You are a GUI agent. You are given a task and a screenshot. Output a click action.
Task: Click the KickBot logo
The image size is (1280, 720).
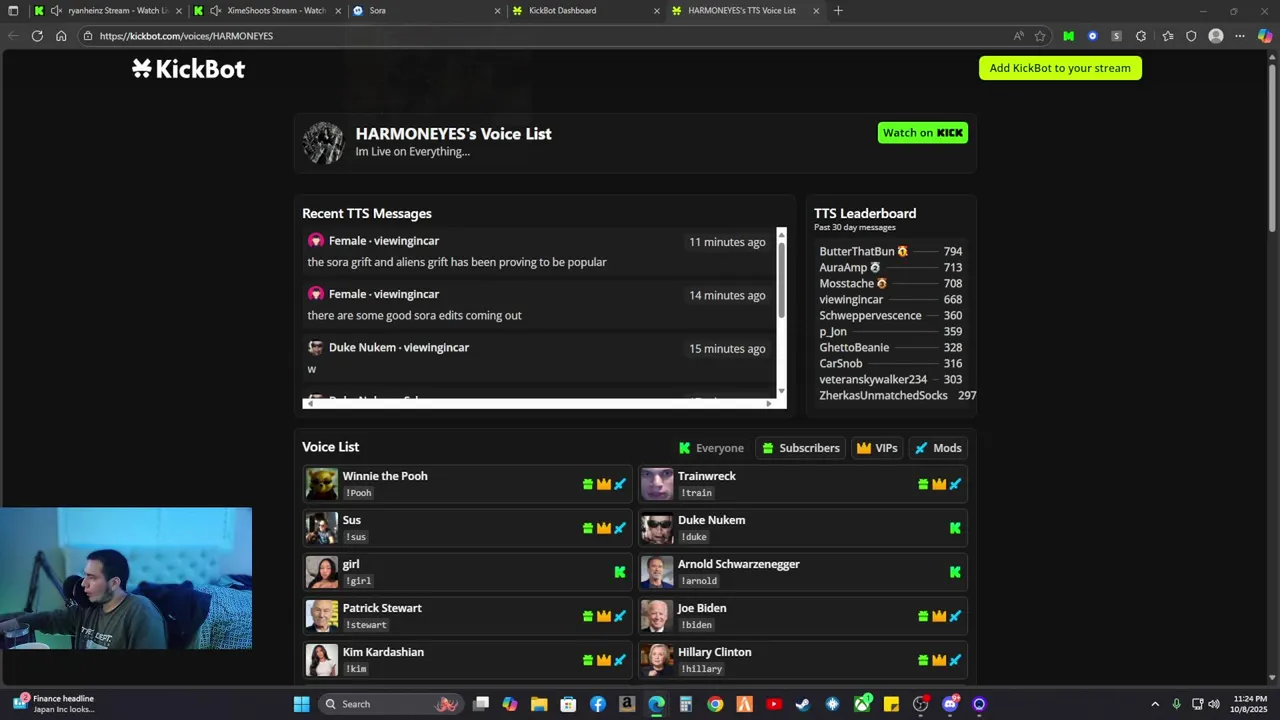(x=188, y=69)
